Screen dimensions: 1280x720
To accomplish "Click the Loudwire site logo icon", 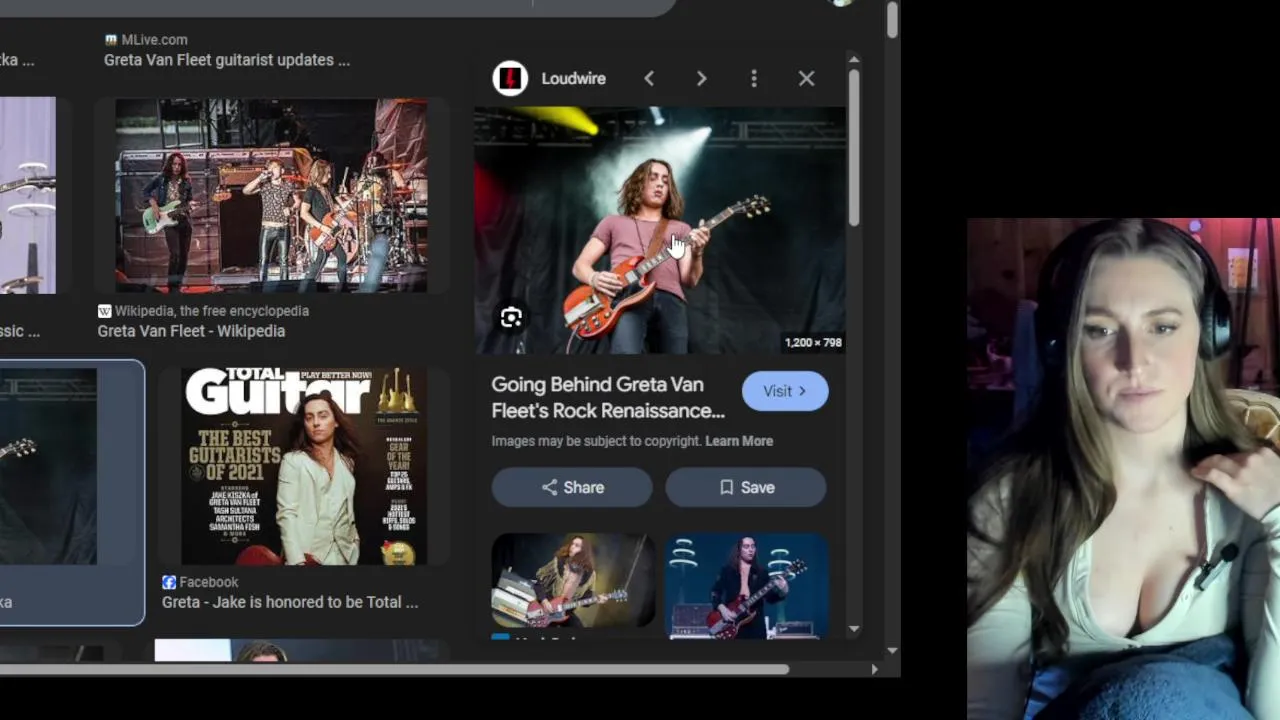I will 510,78.
